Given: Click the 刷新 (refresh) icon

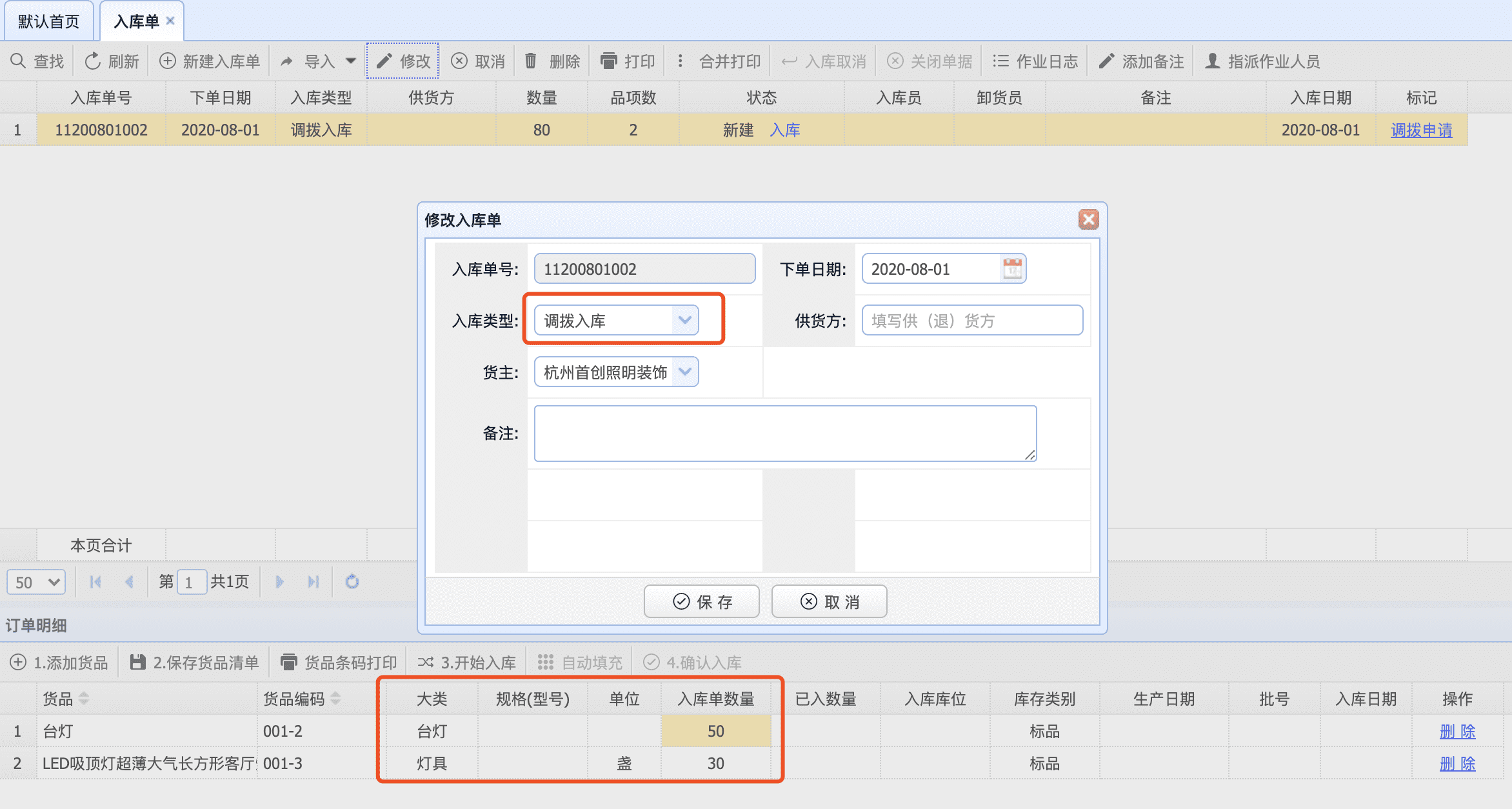Looking at the screenshot, I should tap(89, 62).
